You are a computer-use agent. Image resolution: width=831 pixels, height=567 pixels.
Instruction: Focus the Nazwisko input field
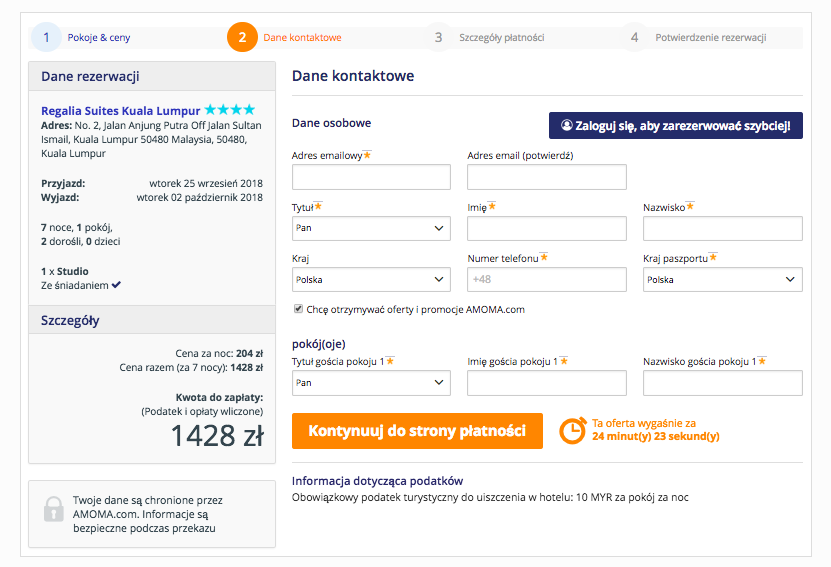pos(722,228)
